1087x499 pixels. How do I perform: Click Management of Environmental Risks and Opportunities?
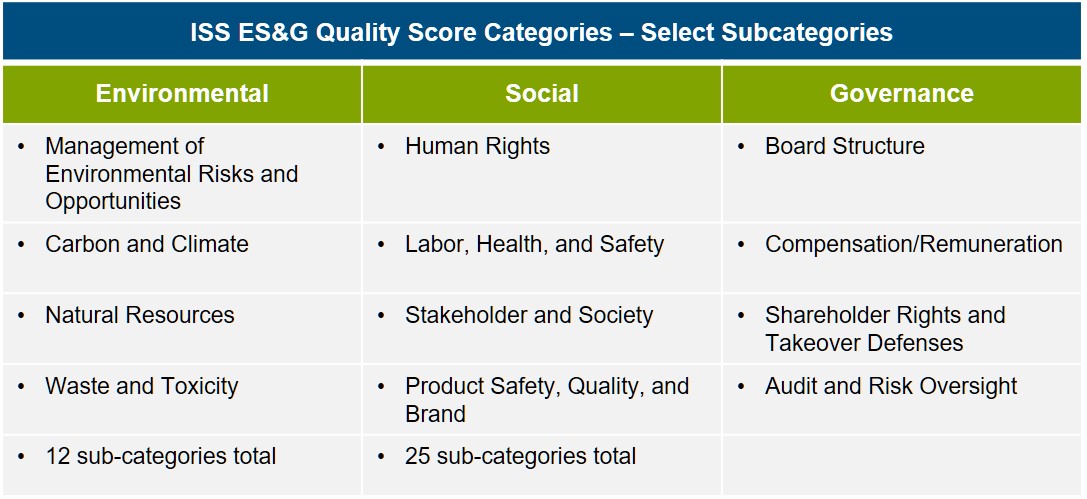(x=171, y=173)
